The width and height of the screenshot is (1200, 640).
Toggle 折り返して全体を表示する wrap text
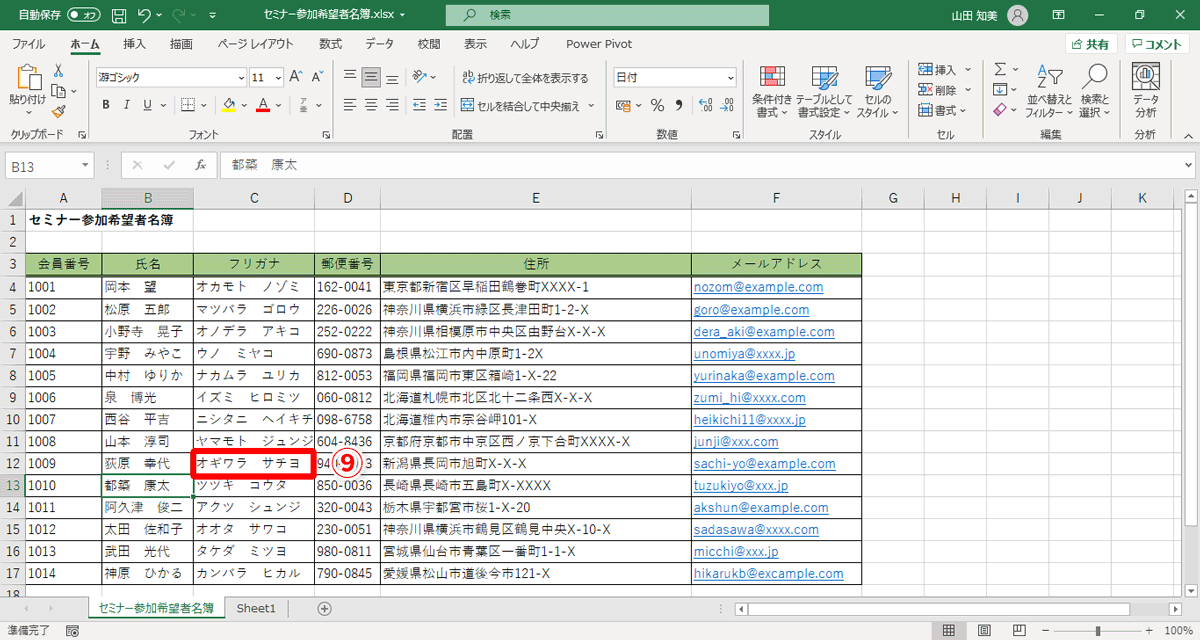click(x=525, y=77)
